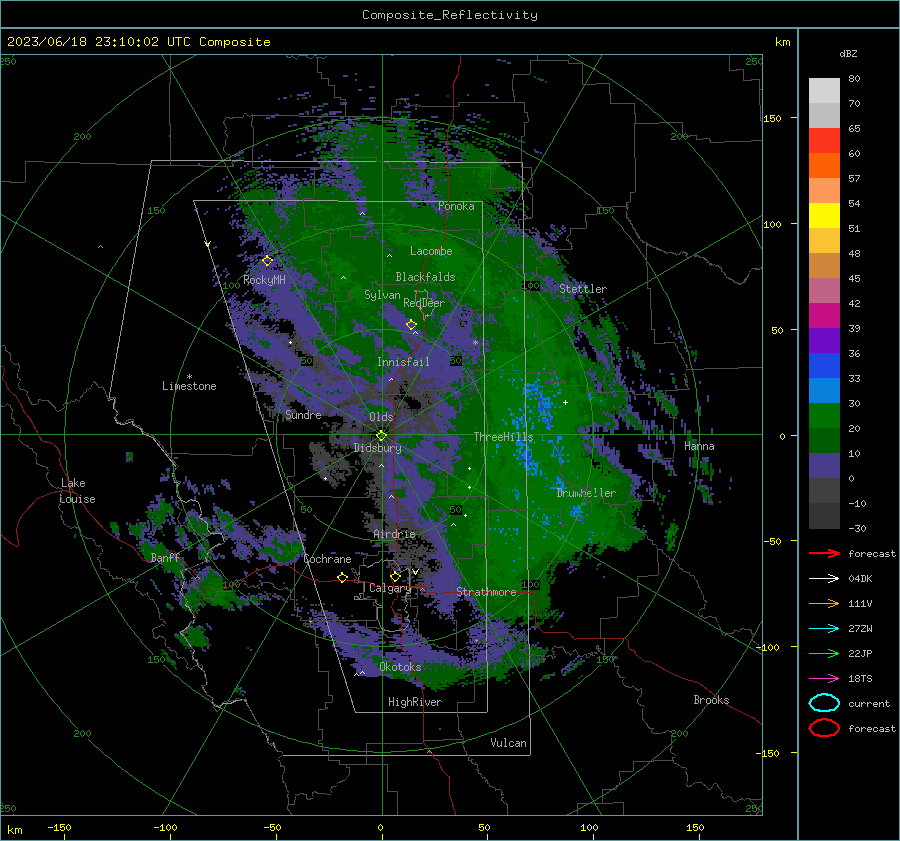
Task: Click the Olds map label
Action: pyautogui.click(x=381, y=417)
